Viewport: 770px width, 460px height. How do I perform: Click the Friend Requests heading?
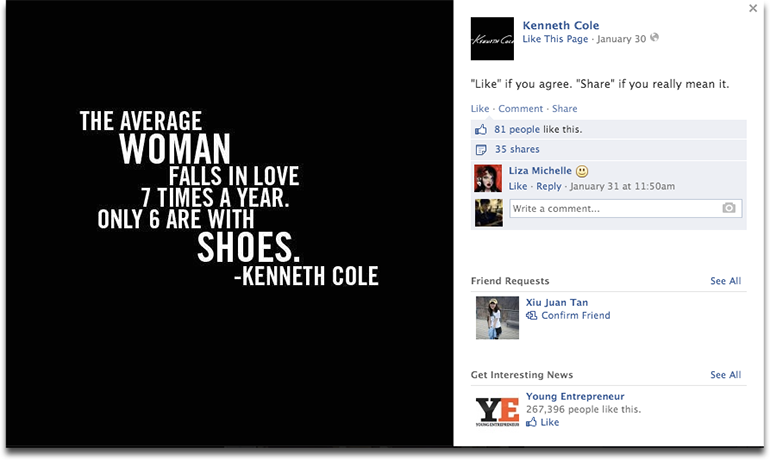click(510, 281)
